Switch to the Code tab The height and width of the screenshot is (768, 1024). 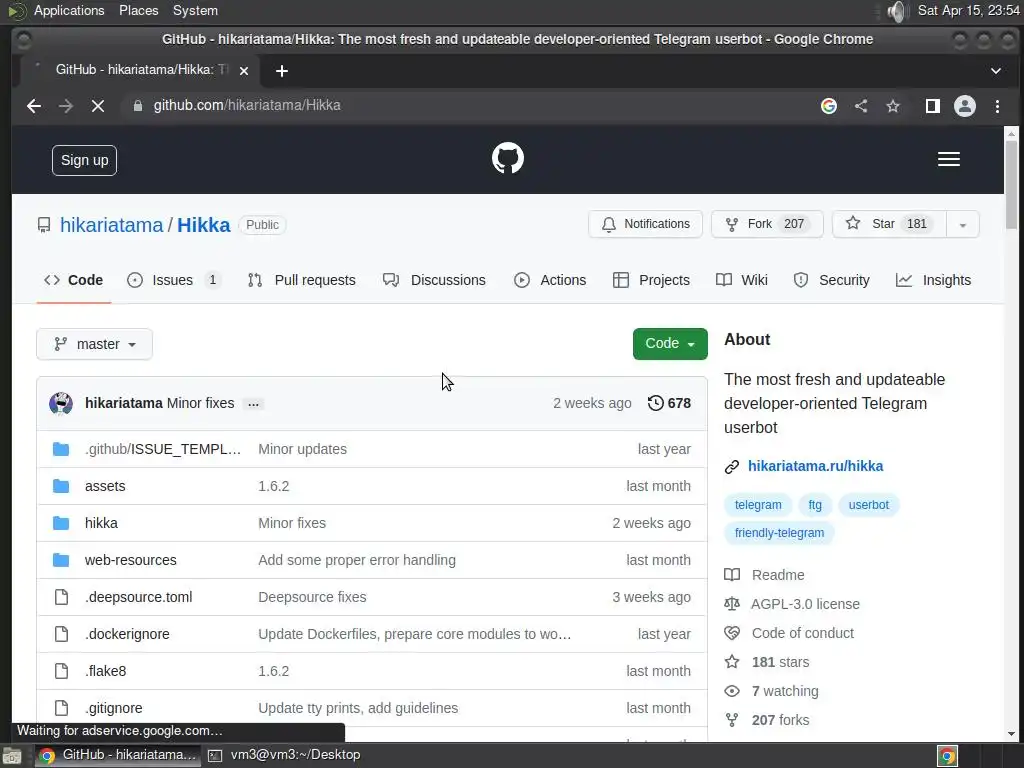74,280
